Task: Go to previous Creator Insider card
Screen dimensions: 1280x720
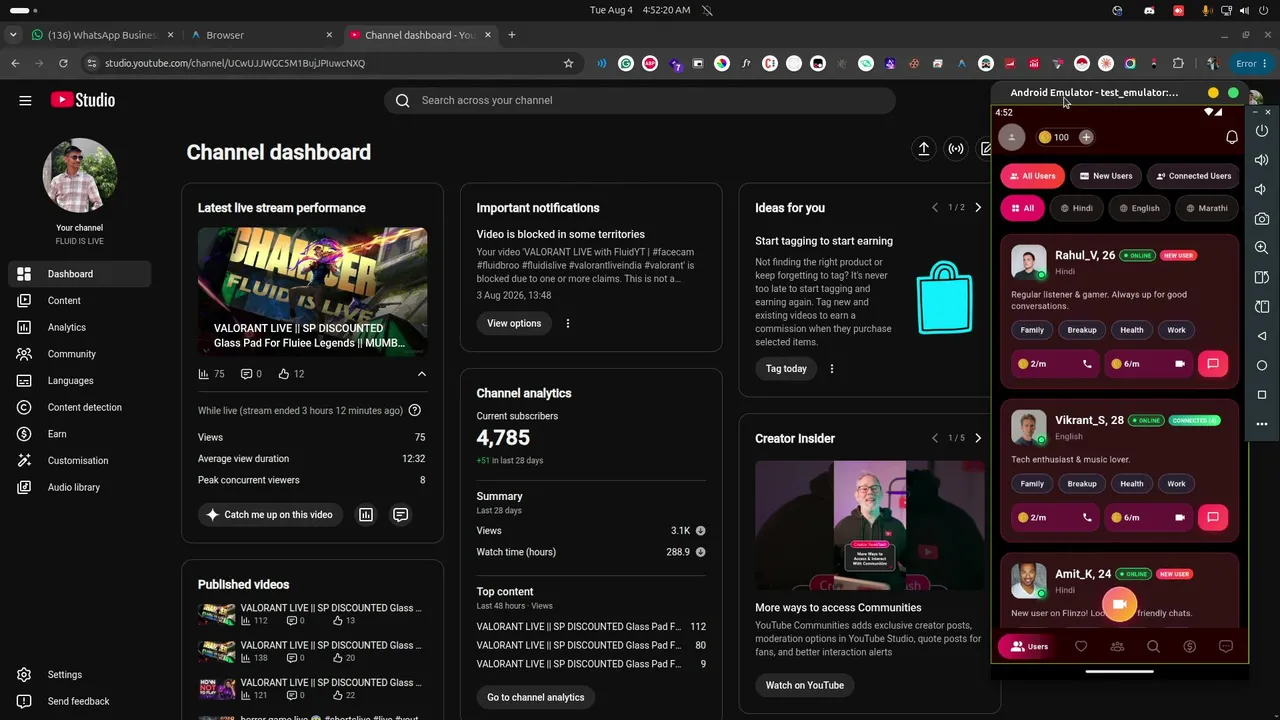Action: 935,438
